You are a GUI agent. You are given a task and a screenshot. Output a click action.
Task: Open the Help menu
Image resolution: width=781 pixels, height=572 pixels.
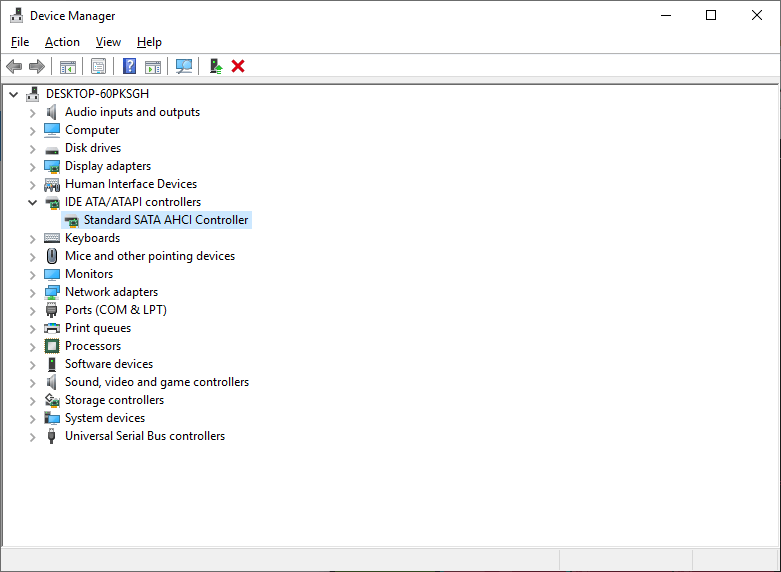149,42
